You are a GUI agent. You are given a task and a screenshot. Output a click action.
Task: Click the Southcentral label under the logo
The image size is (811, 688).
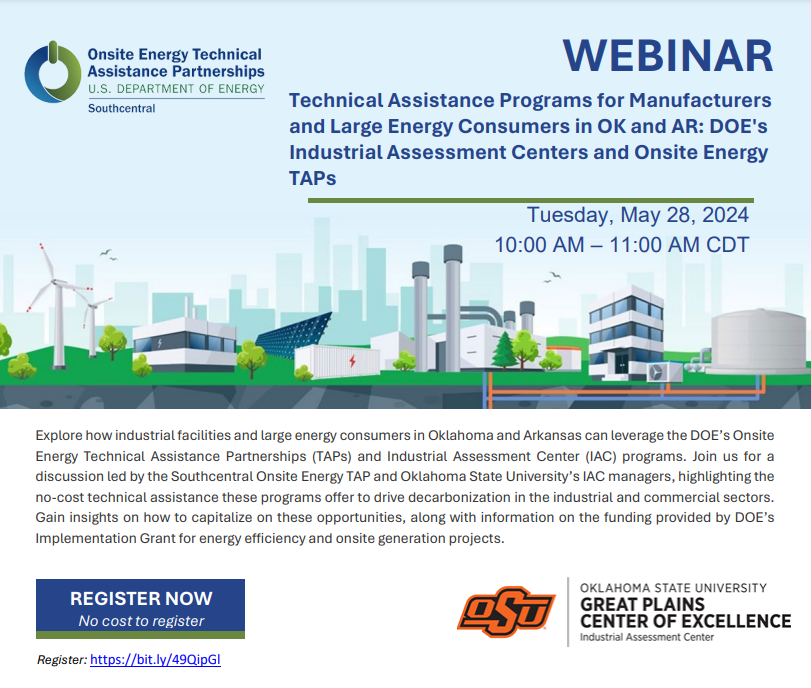click(121, 108)
